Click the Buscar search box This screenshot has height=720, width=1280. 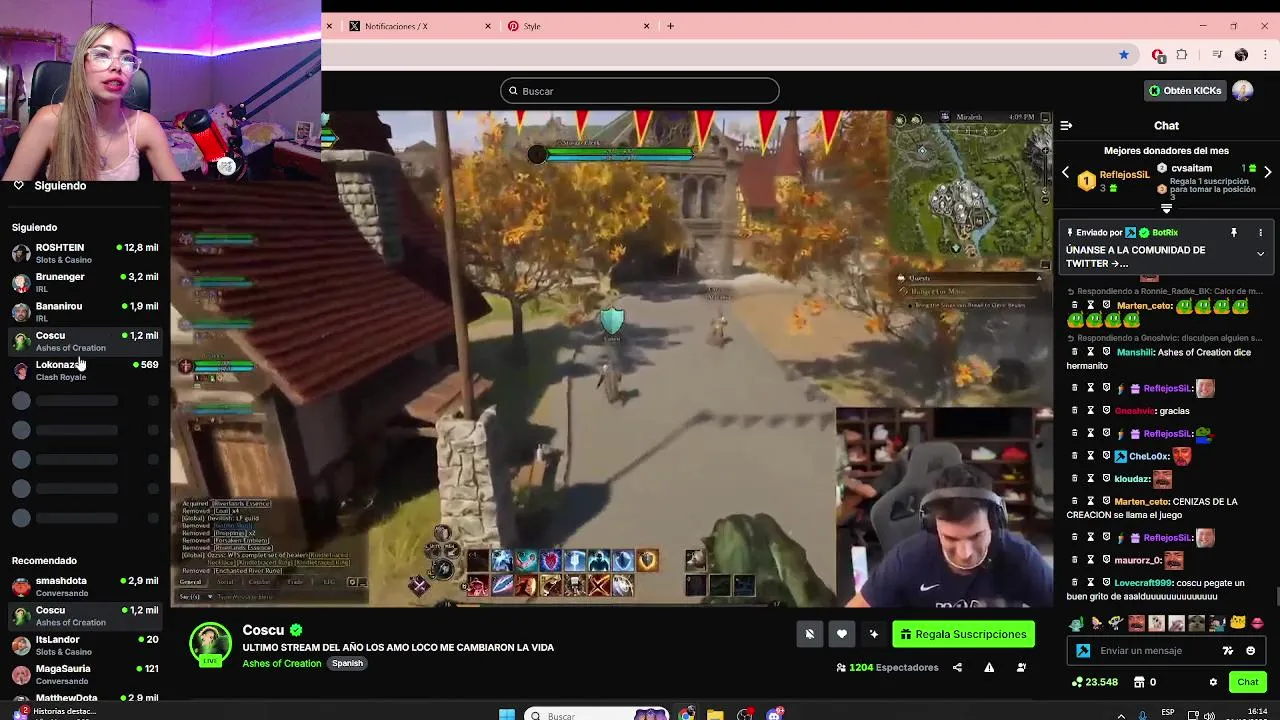tap(640, 91)
